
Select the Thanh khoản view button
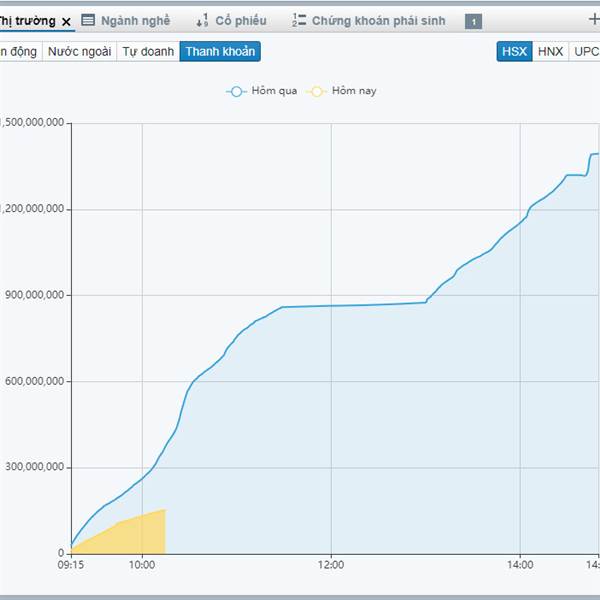(220, 51)
